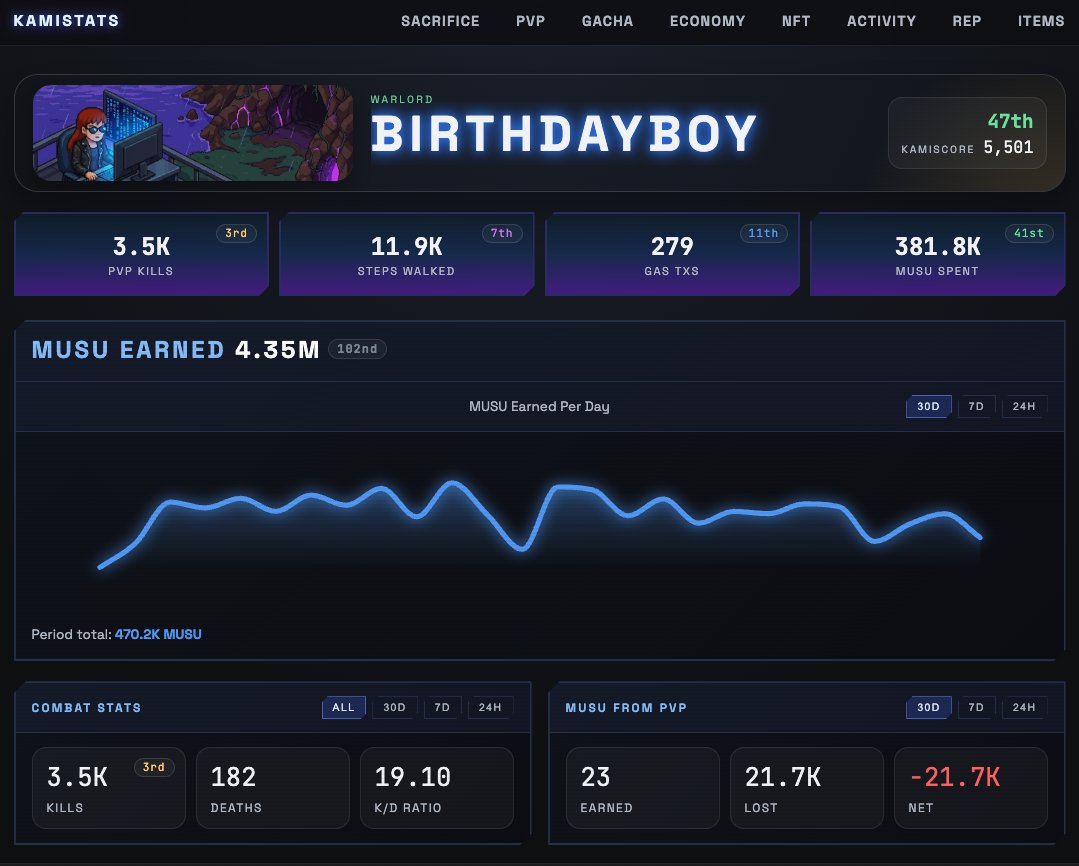Viewport: 1079px width, 866px height.
Task: Enable the ALL filter in Combat Stats
Action: point(343,707)
